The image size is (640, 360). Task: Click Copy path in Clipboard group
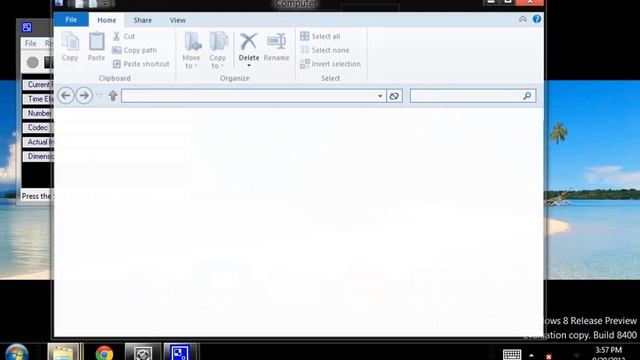point(134,50)
